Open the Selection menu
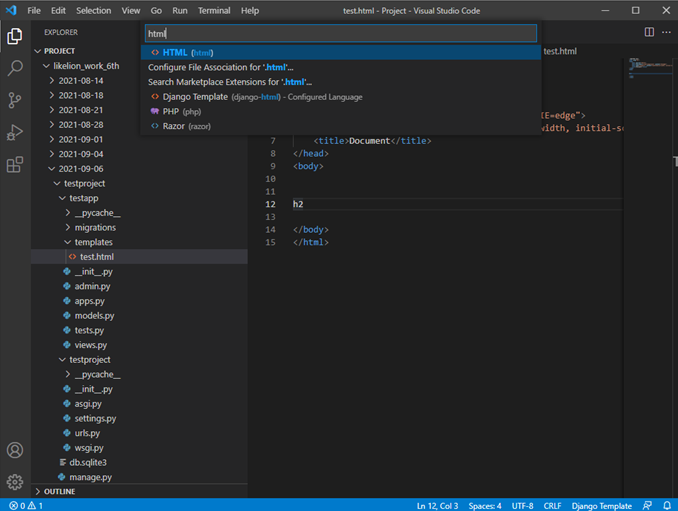This screenshot has width=678, height=511. pos(94,10)
